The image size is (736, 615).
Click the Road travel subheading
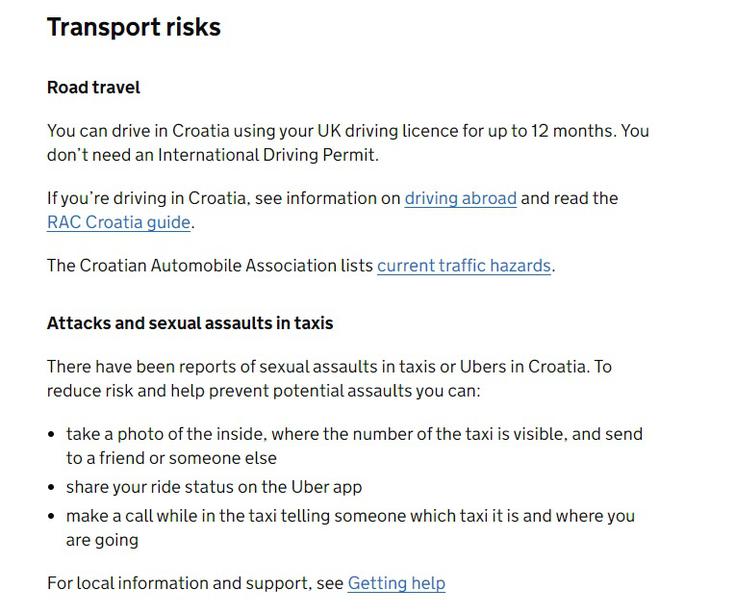[x=93, y=87]
